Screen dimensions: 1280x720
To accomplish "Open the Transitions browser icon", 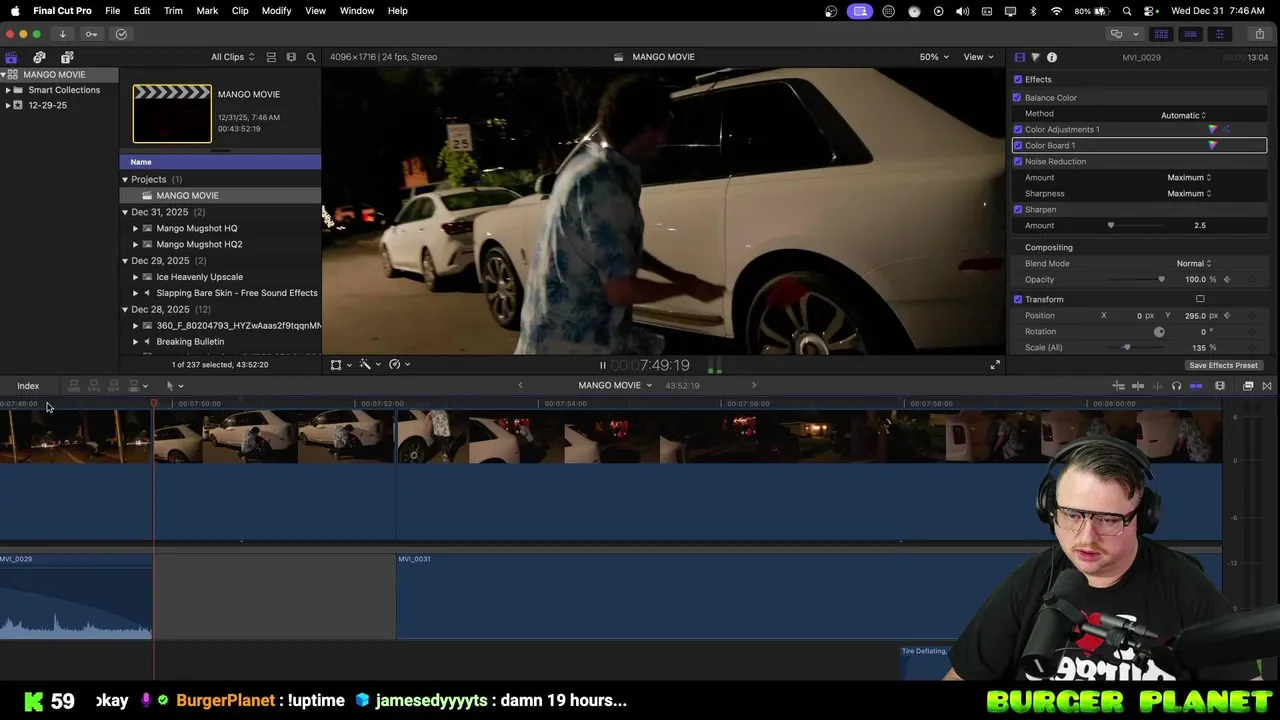I will click(x=1267, y=386).
